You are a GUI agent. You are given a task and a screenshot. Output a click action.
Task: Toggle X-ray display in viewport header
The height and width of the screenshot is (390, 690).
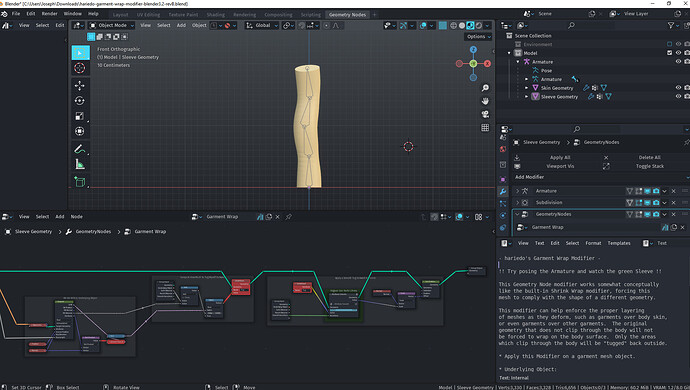[x=443, y=26]
